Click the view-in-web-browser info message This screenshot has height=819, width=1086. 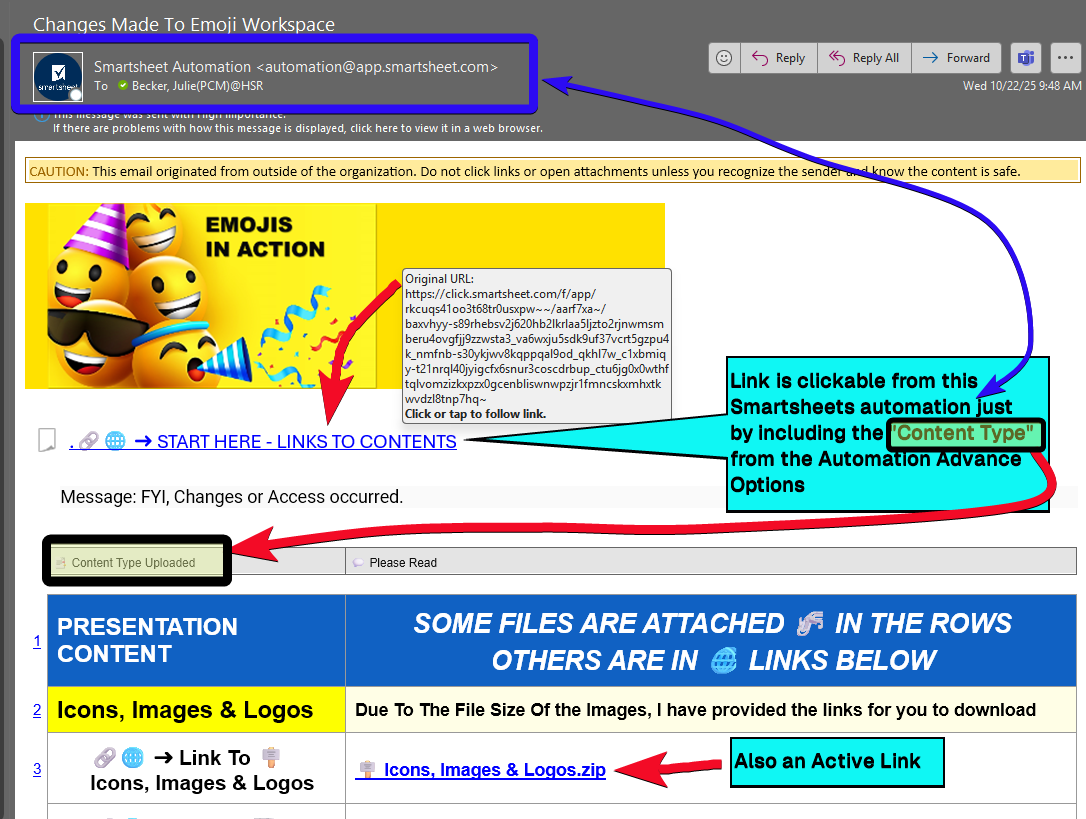(298, 128)
